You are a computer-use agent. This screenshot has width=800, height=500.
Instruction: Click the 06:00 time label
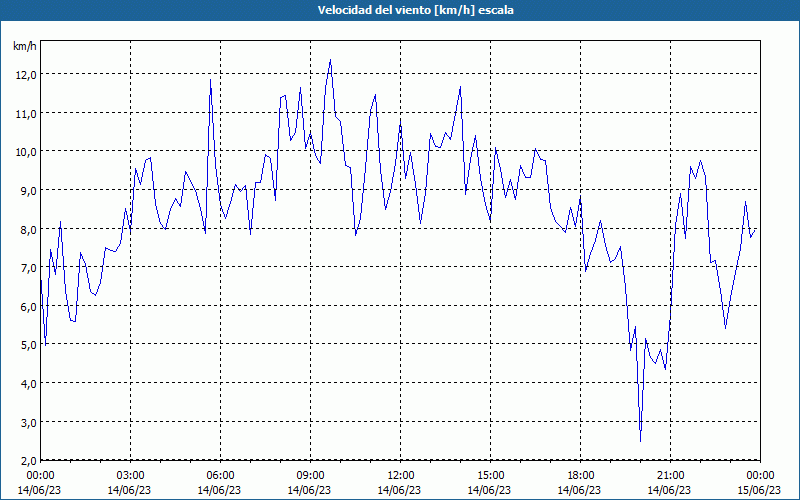[x=220, y=476]
